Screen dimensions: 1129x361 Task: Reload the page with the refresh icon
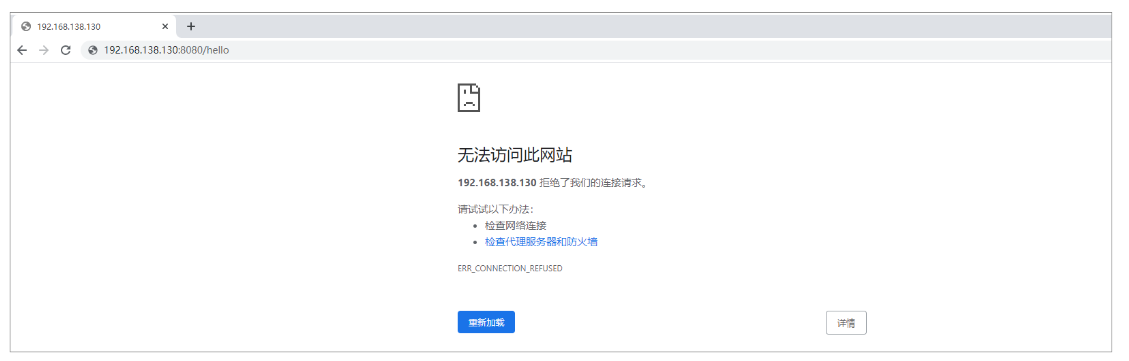66,50
